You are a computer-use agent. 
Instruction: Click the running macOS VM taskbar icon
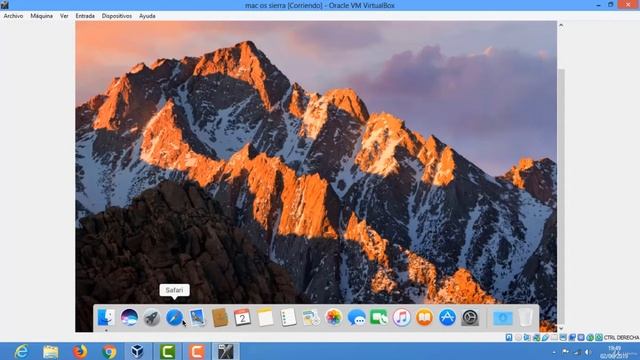pyautogui.click(x=226, y=351)
